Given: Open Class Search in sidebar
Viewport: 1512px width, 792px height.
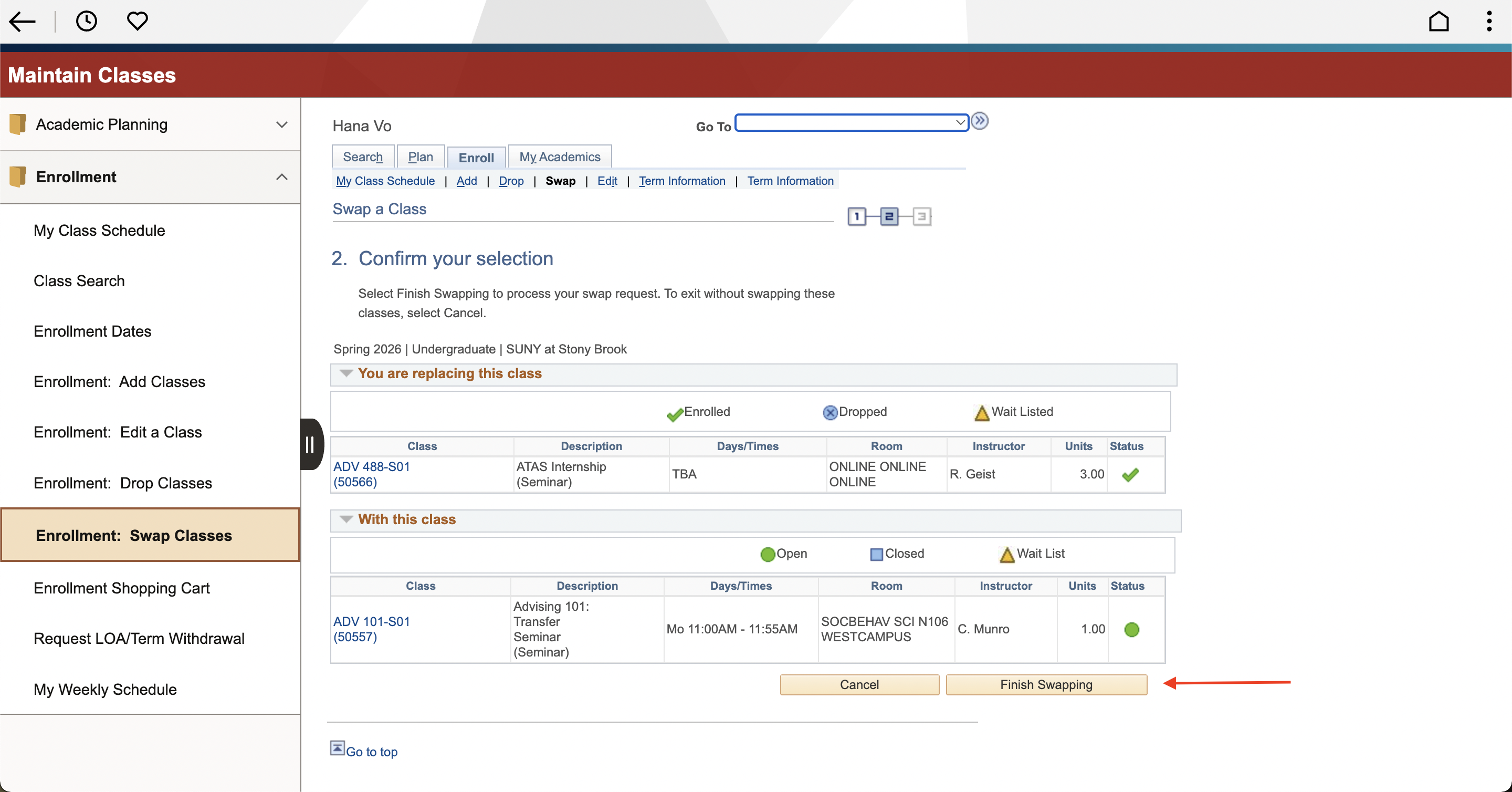Looking at the screenshot, I should [x=79, y=280].
